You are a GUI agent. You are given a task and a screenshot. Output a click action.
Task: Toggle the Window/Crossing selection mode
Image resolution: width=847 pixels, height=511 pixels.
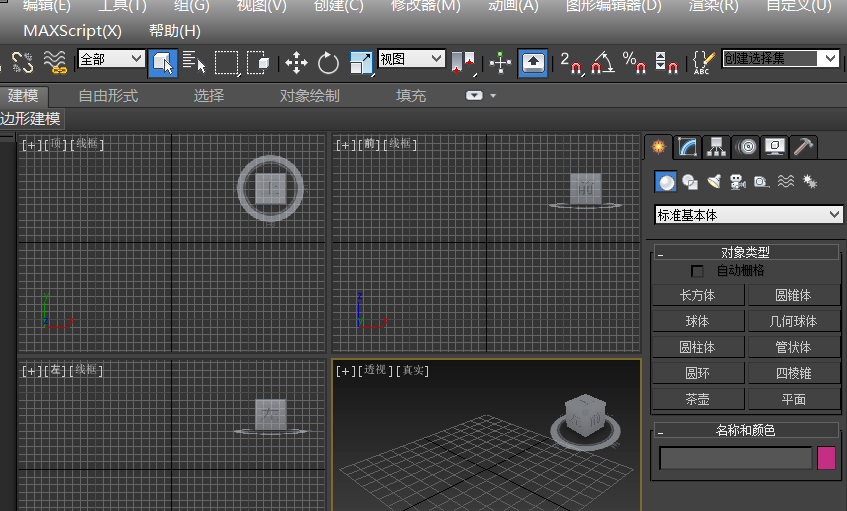pos(258,63)
